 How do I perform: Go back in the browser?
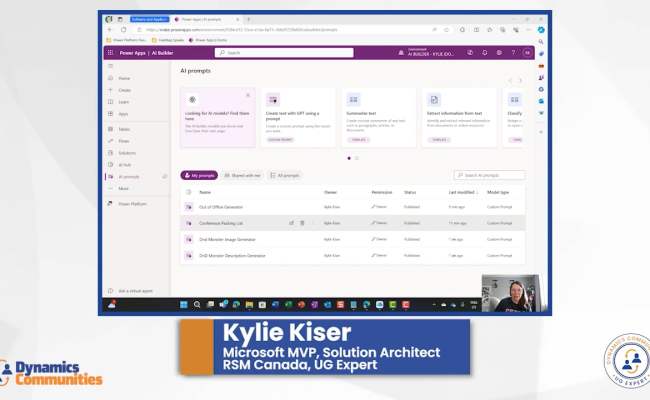click(x=110, y=30)
